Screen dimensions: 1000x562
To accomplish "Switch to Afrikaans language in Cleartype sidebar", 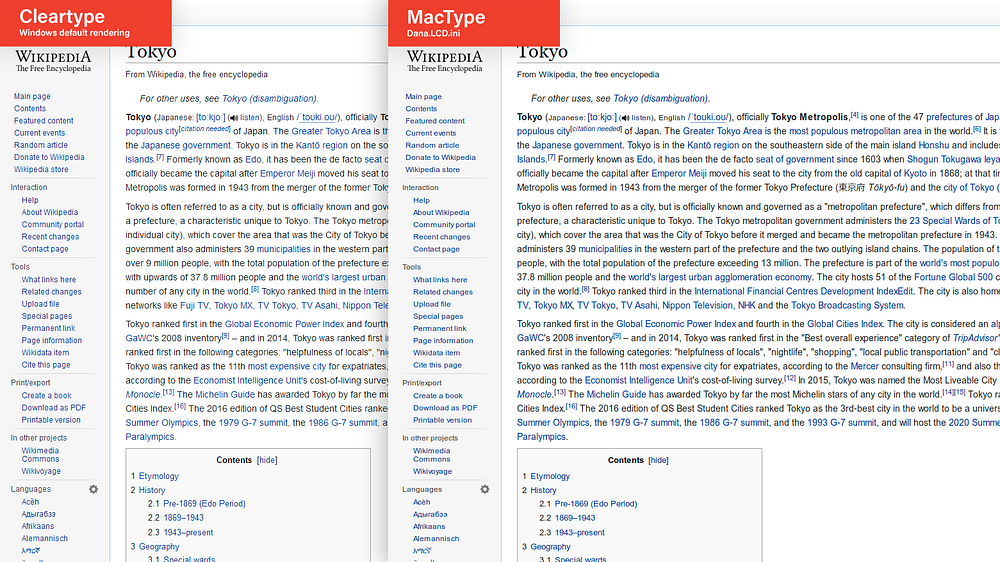I will click(x=38, y=526).
